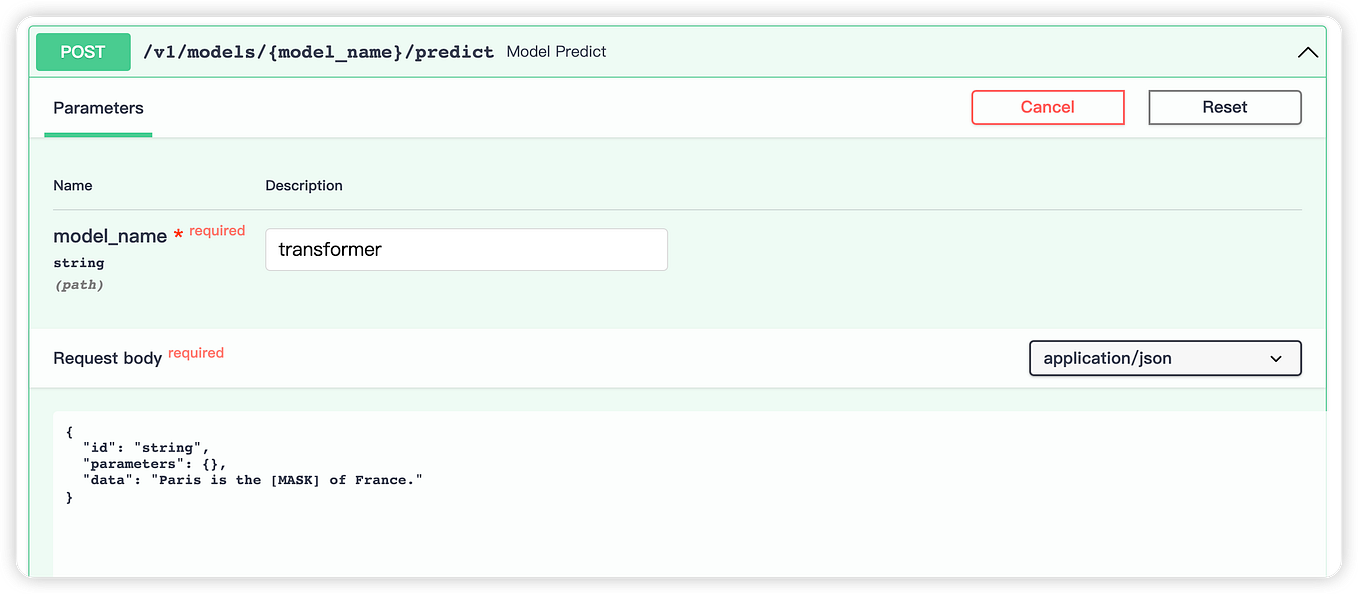Click the required label next to Request body
Image resolution: width=1358 pixels, height=594 pixels.
[x=196, y=352]
